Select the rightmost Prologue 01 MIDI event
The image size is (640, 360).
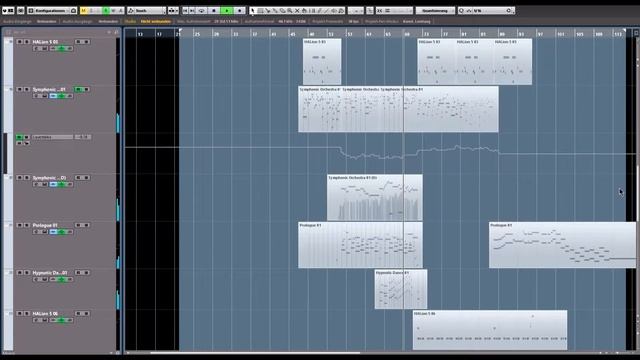[x=562, y=245]
